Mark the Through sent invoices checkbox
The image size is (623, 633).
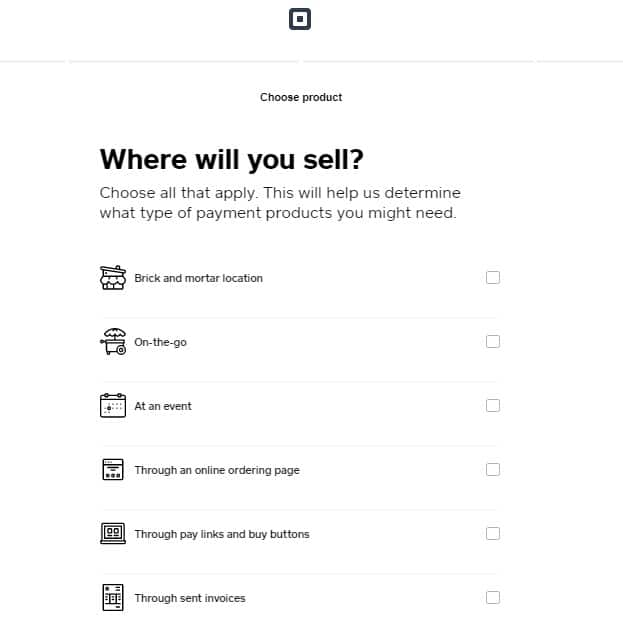(493, 597)
